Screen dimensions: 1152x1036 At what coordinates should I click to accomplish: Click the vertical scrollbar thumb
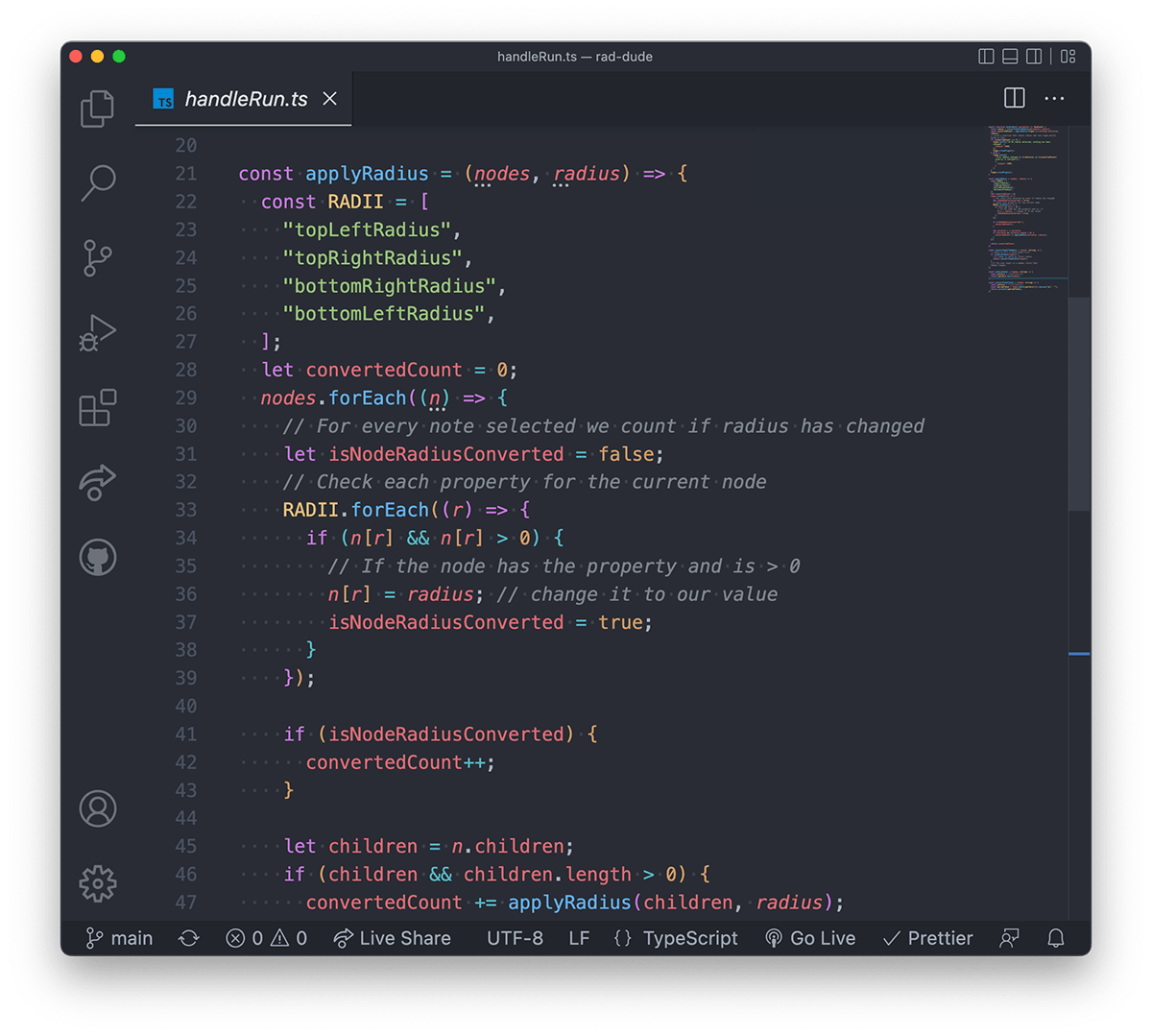pyautogui.click(x=1079, y=403)
